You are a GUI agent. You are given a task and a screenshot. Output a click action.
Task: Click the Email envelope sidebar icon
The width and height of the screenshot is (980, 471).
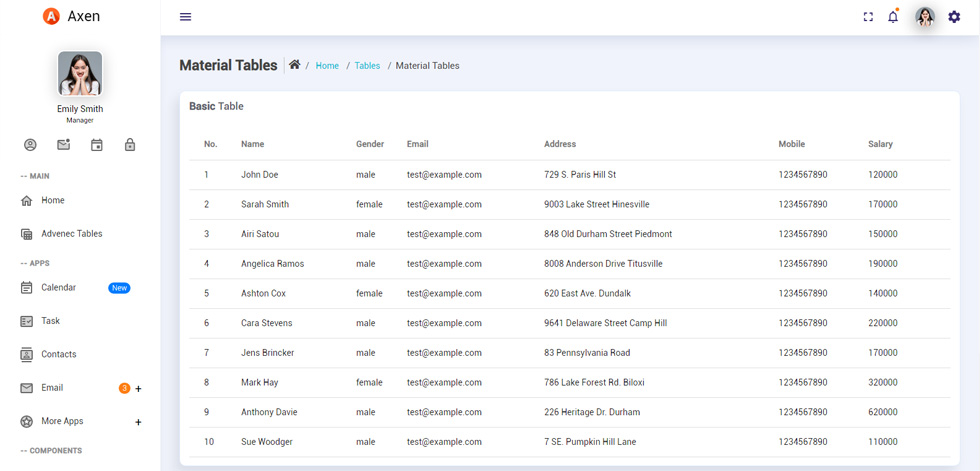(26, 388)
